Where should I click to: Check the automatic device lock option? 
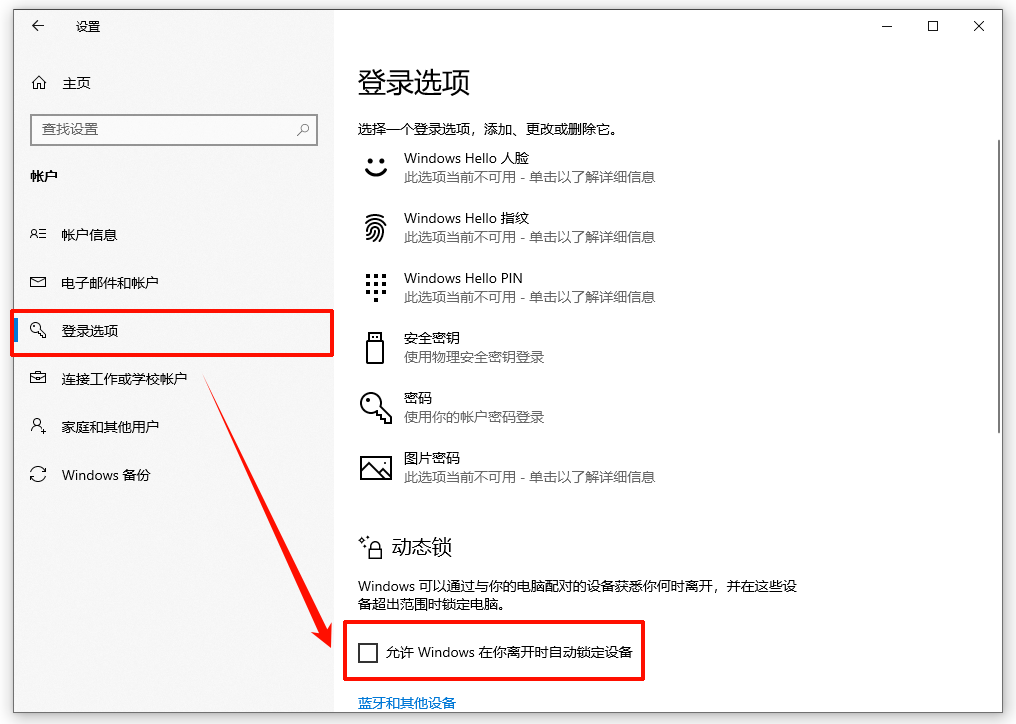click(369, 652)
